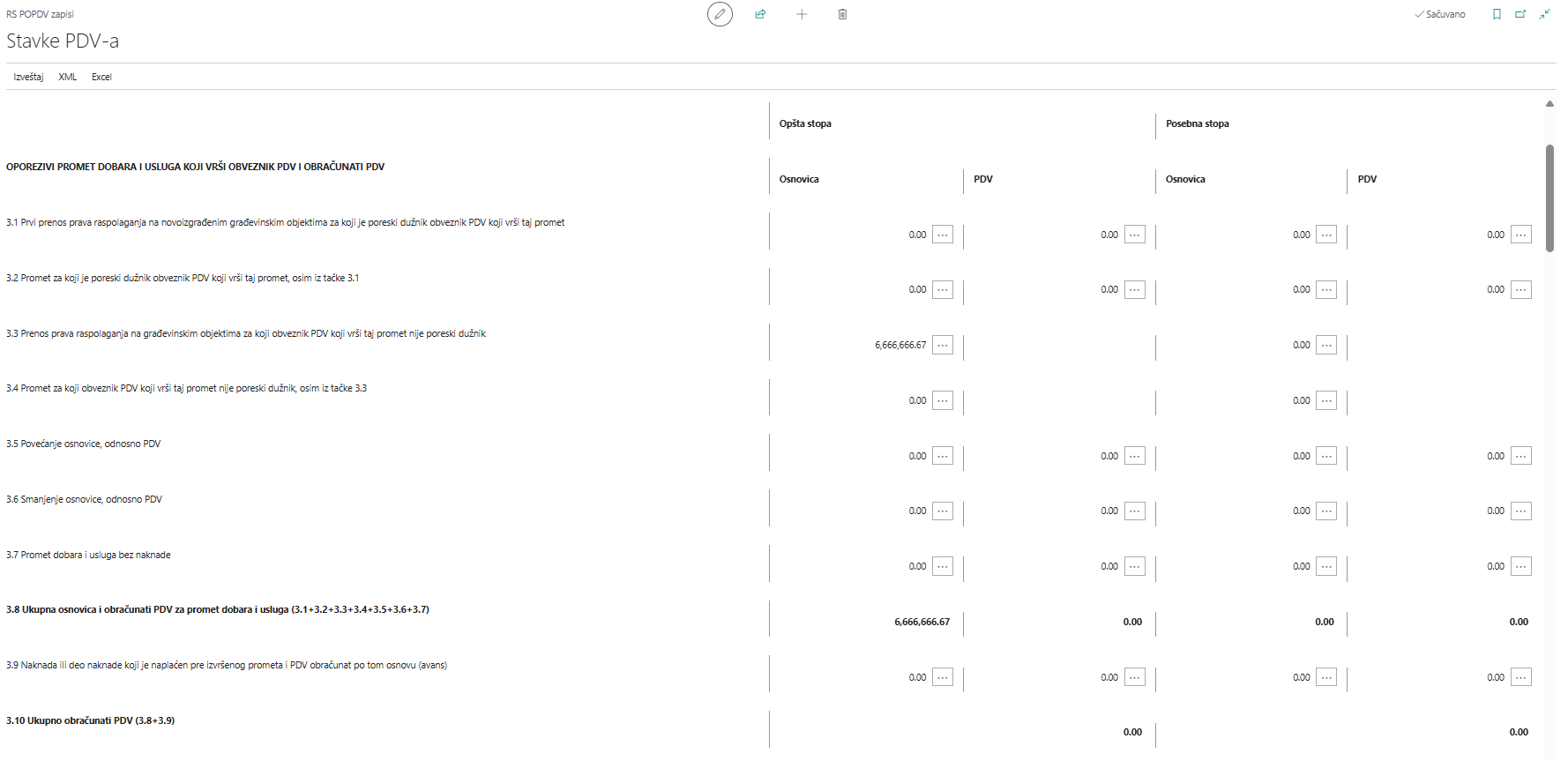Open page in new window icon
This screenshot has width=1568, height=761.
pos(1520,14)
